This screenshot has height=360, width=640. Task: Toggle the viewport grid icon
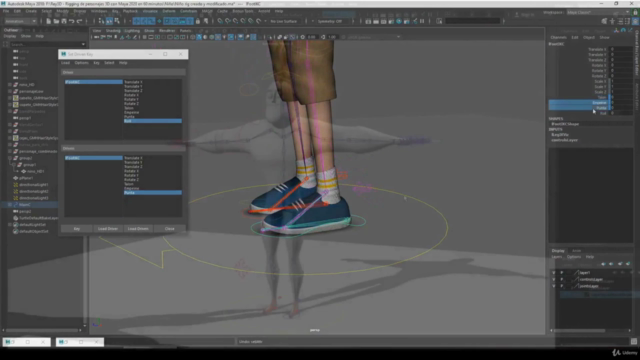tap(144, 37)
